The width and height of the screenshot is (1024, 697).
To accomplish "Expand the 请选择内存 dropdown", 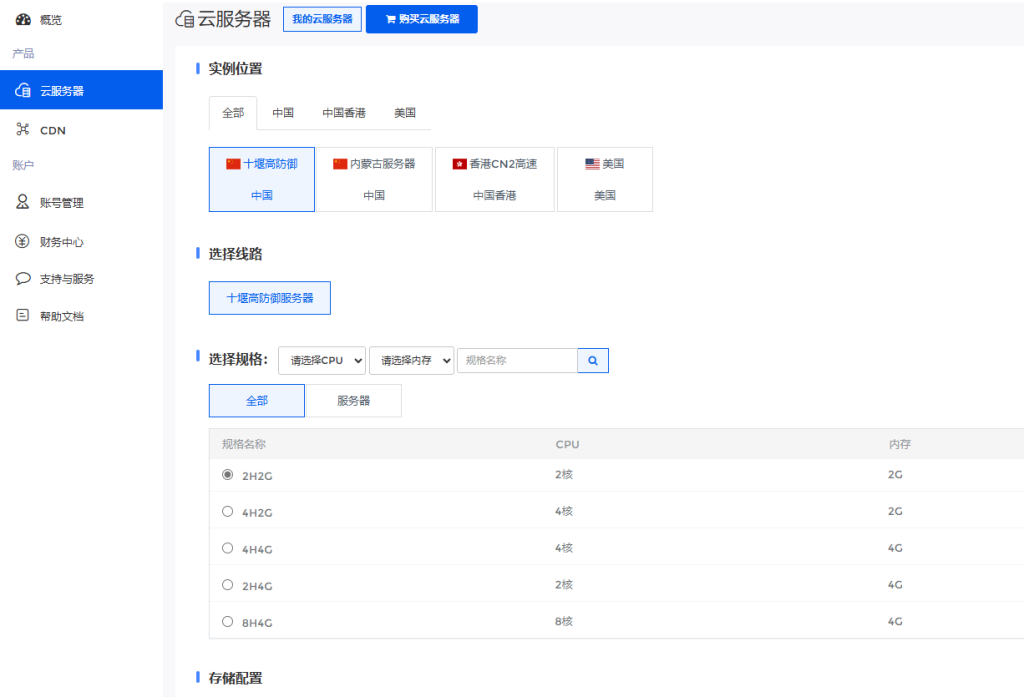I will (x=411, y=360).
